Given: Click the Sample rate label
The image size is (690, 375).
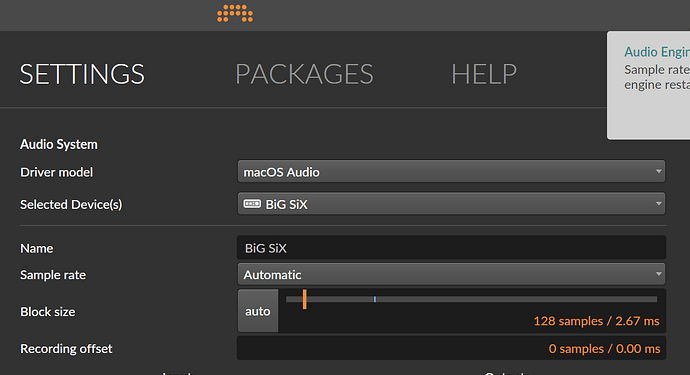Looking at the screenshot, I should point(53,275).
